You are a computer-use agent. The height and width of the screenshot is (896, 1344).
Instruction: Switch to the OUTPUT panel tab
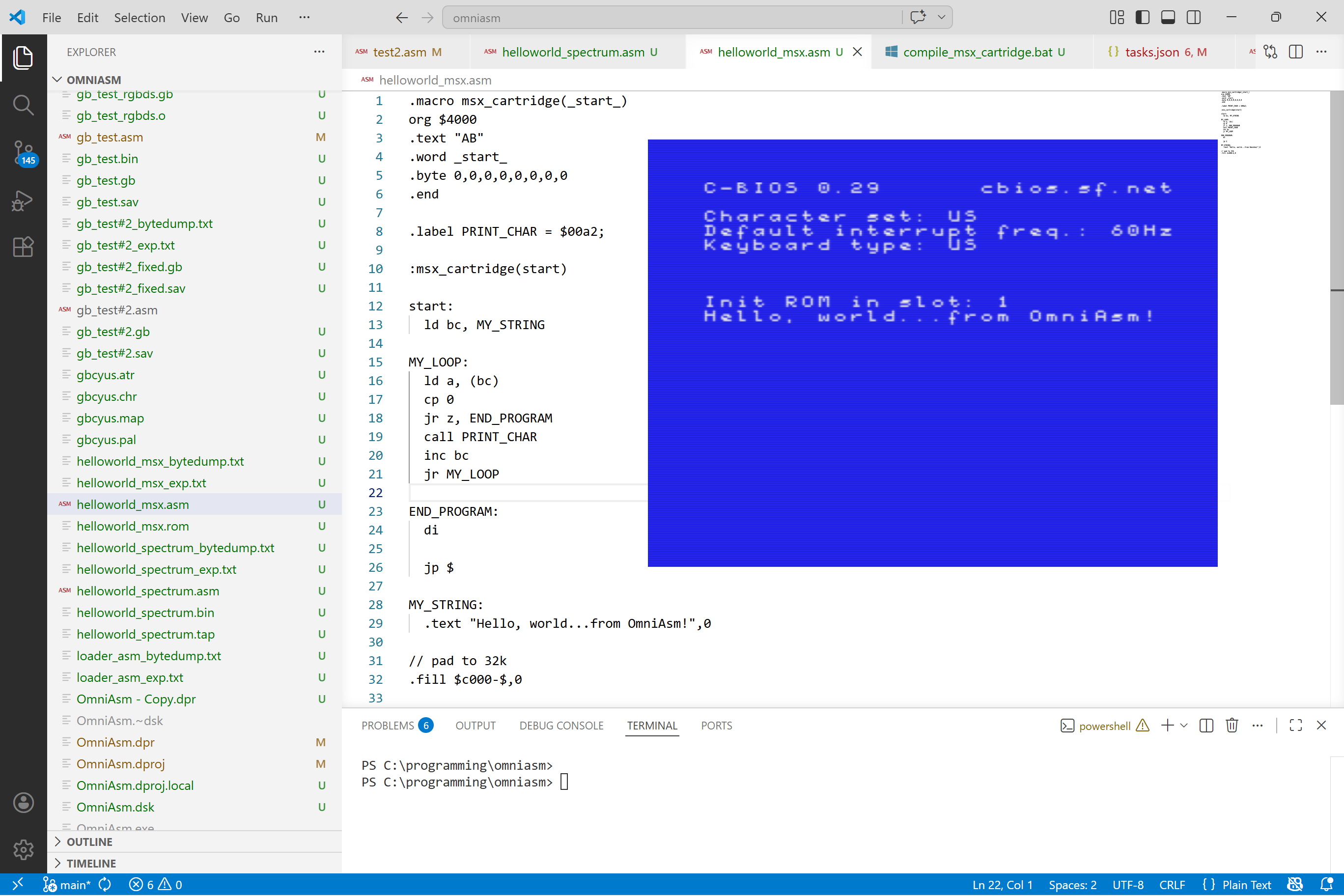[x=475, y=726]
